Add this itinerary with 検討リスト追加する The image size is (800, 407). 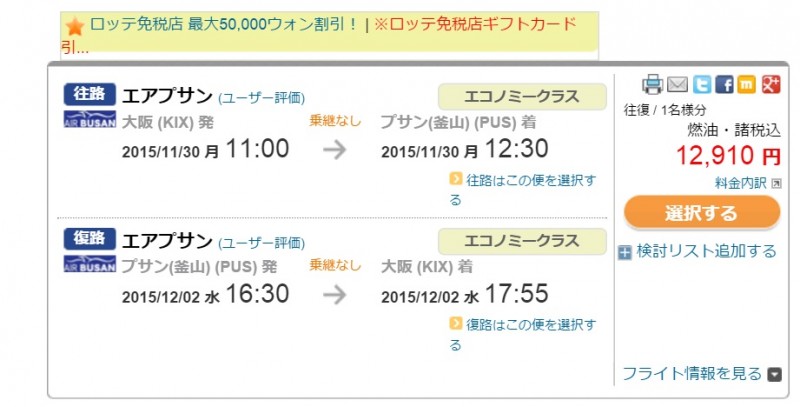point(706,251)
